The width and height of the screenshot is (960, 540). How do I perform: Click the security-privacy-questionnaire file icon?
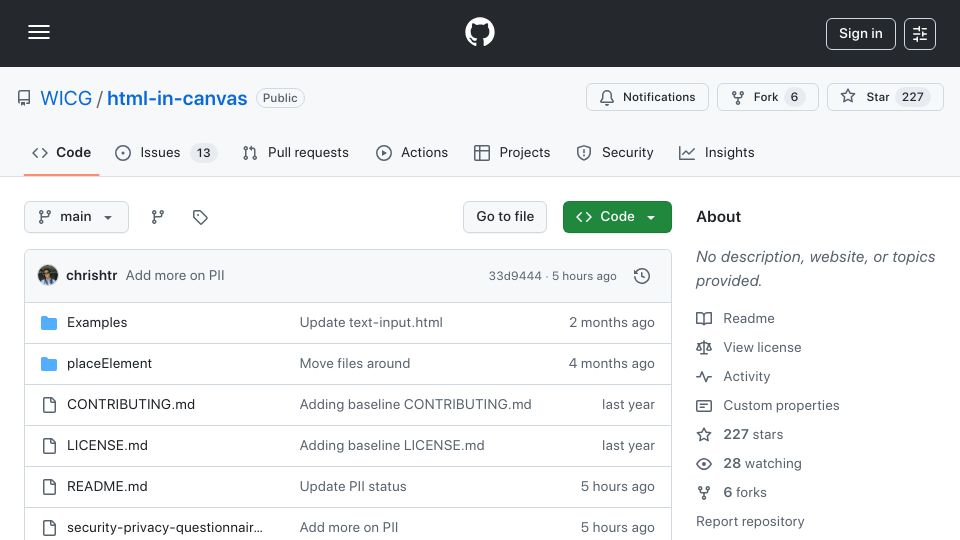pyautogui.click(x=50, y=528)
